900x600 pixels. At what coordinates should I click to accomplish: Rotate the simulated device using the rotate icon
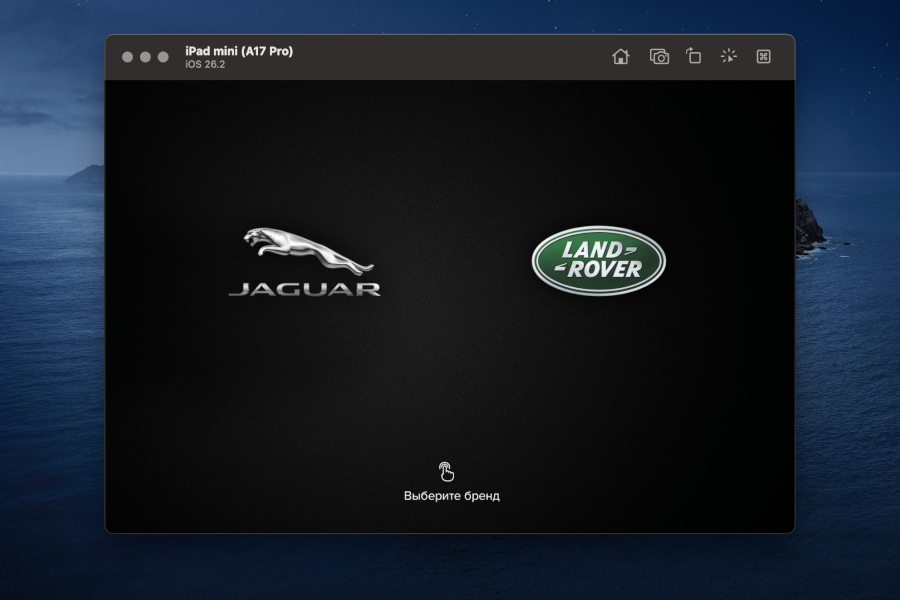693,57
